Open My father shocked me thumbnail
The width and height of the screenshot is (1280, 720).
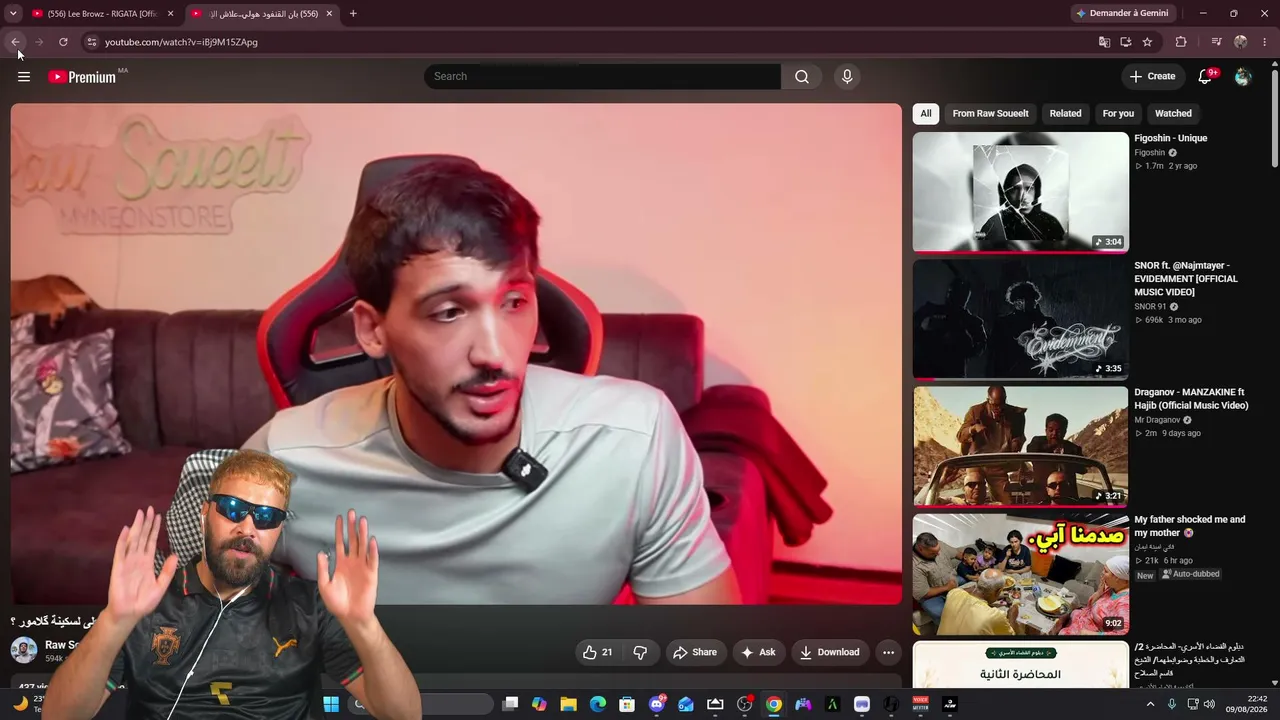1020,573
